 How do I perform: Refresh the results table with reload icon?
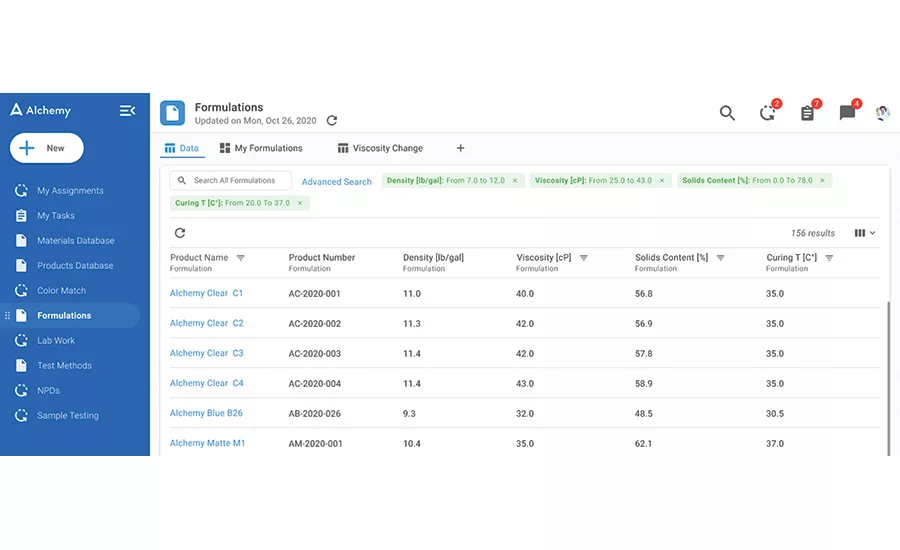tap(180, 233)
